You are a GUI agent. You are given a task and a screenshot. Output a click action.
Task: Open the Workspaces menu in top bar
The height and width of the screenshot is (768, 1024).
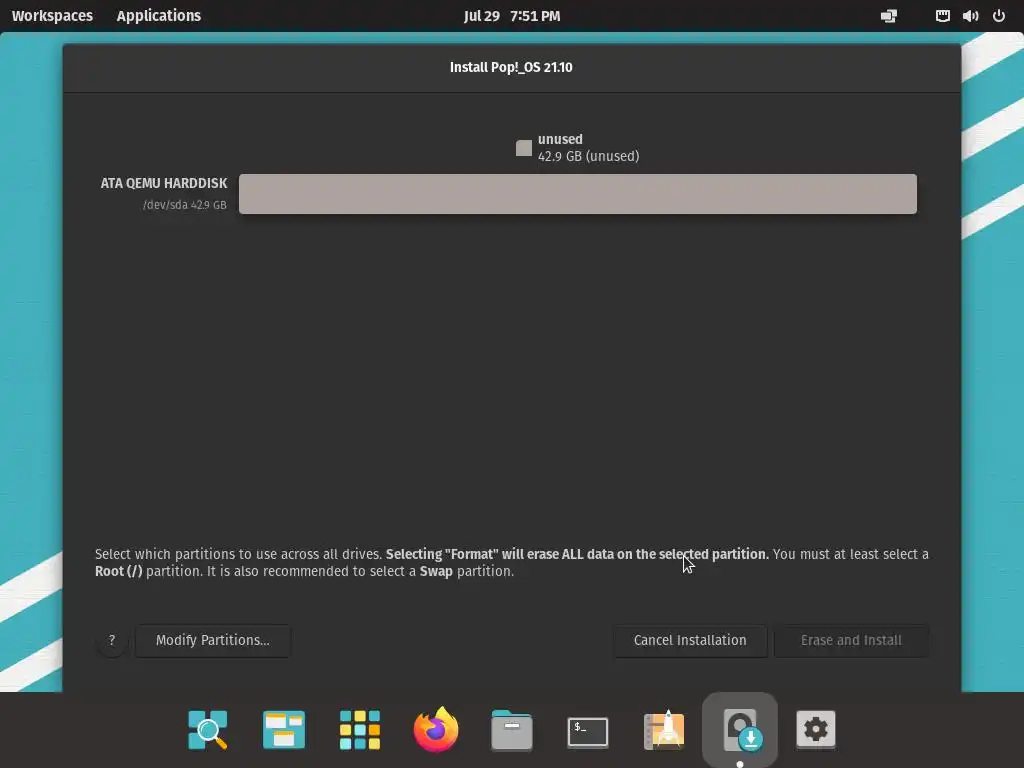52,16
